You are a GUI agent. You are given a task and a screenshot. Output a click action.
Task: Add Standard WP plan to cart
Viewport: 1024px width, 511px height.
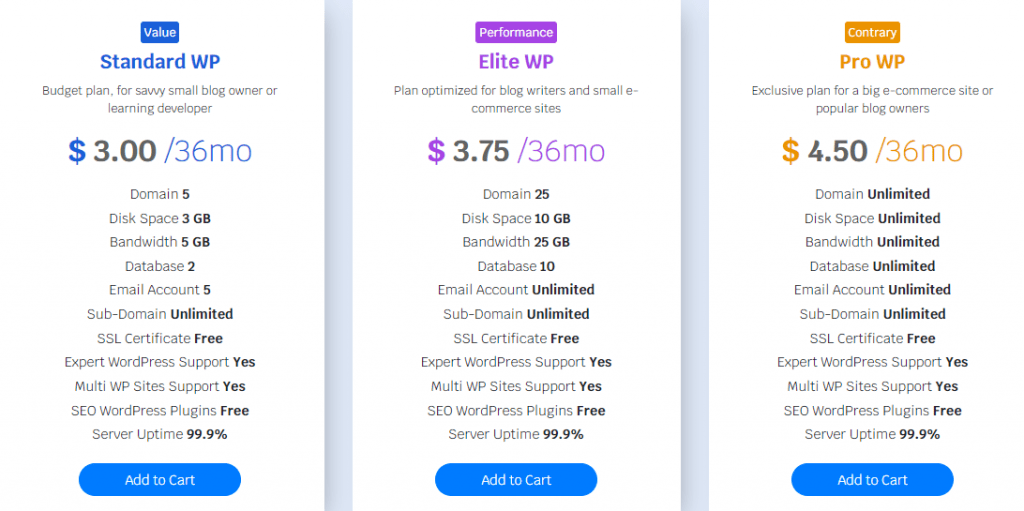160,480
